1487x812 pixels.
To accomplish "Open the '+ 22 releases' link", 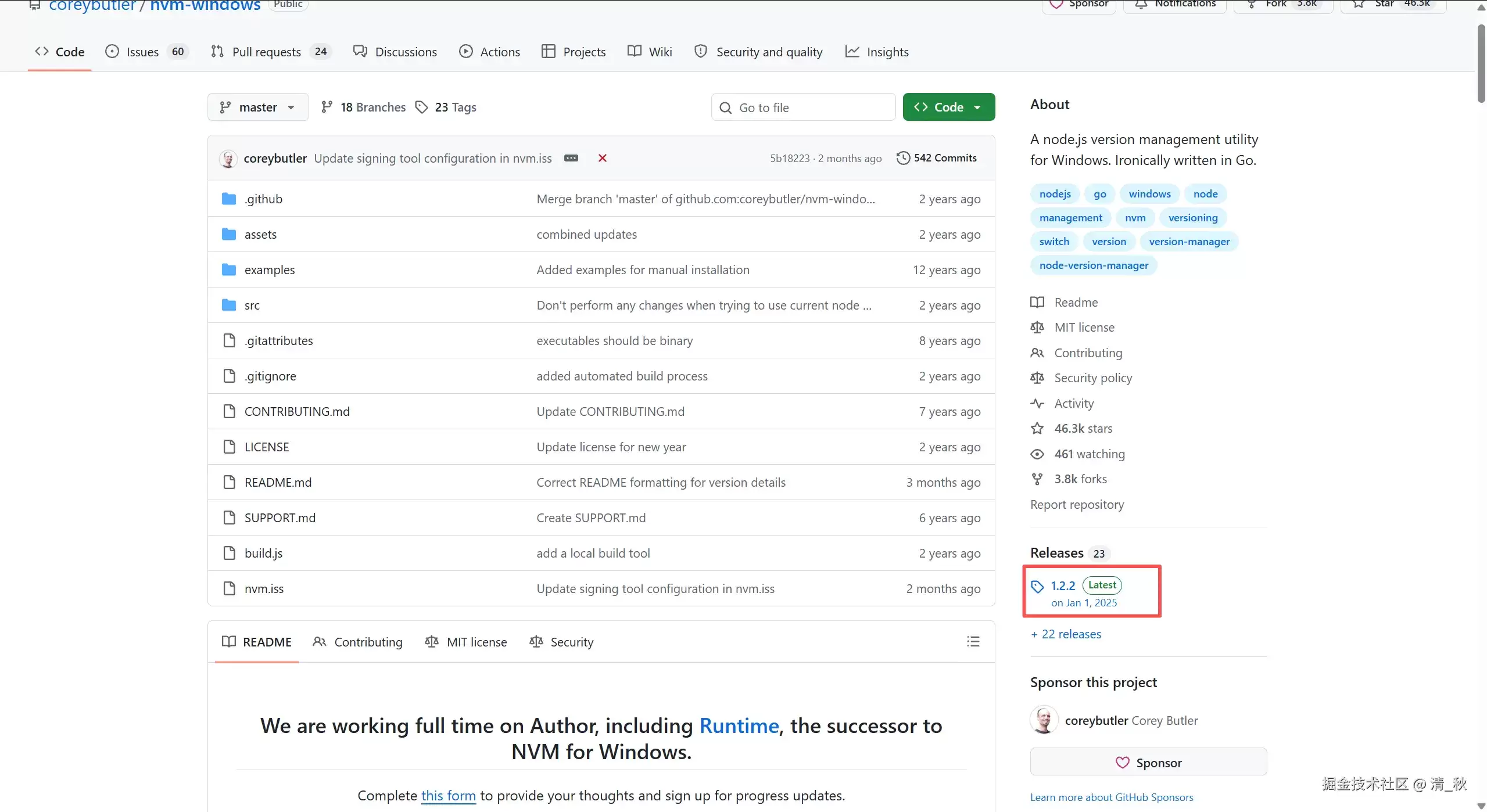I will [x=1066, y=634].
